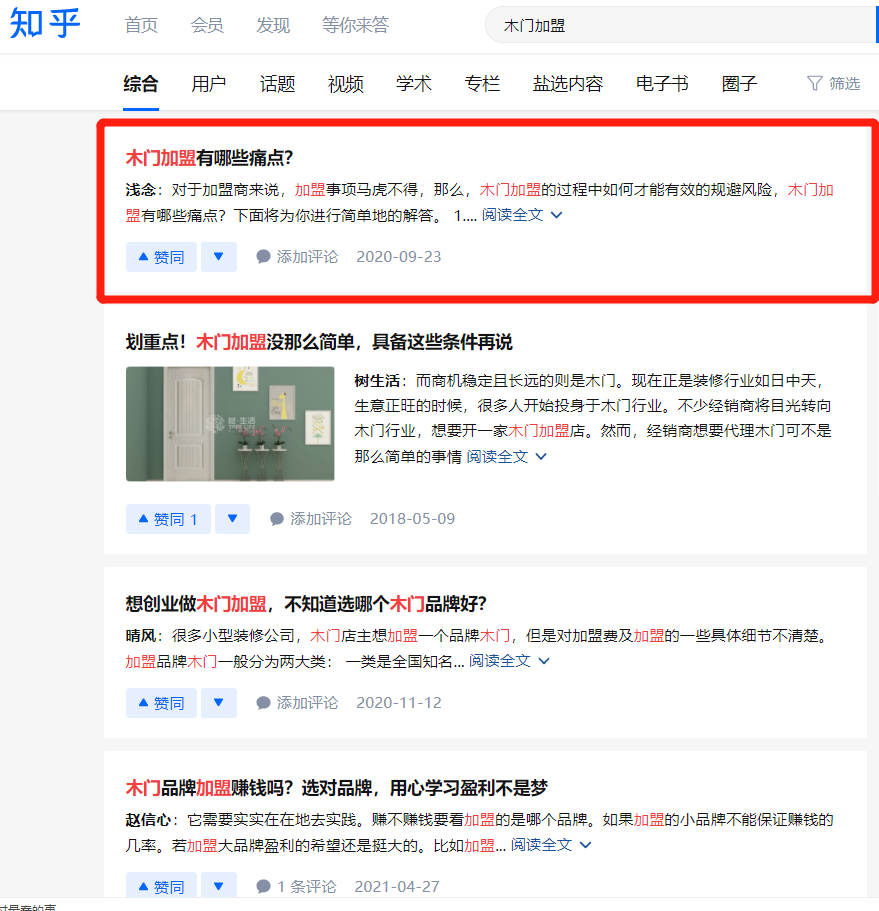The width and height of the screenshot is (879, 911).
Task: Open 发现 in top navigation
Action: pyautogui.click(x=273, y=25)
